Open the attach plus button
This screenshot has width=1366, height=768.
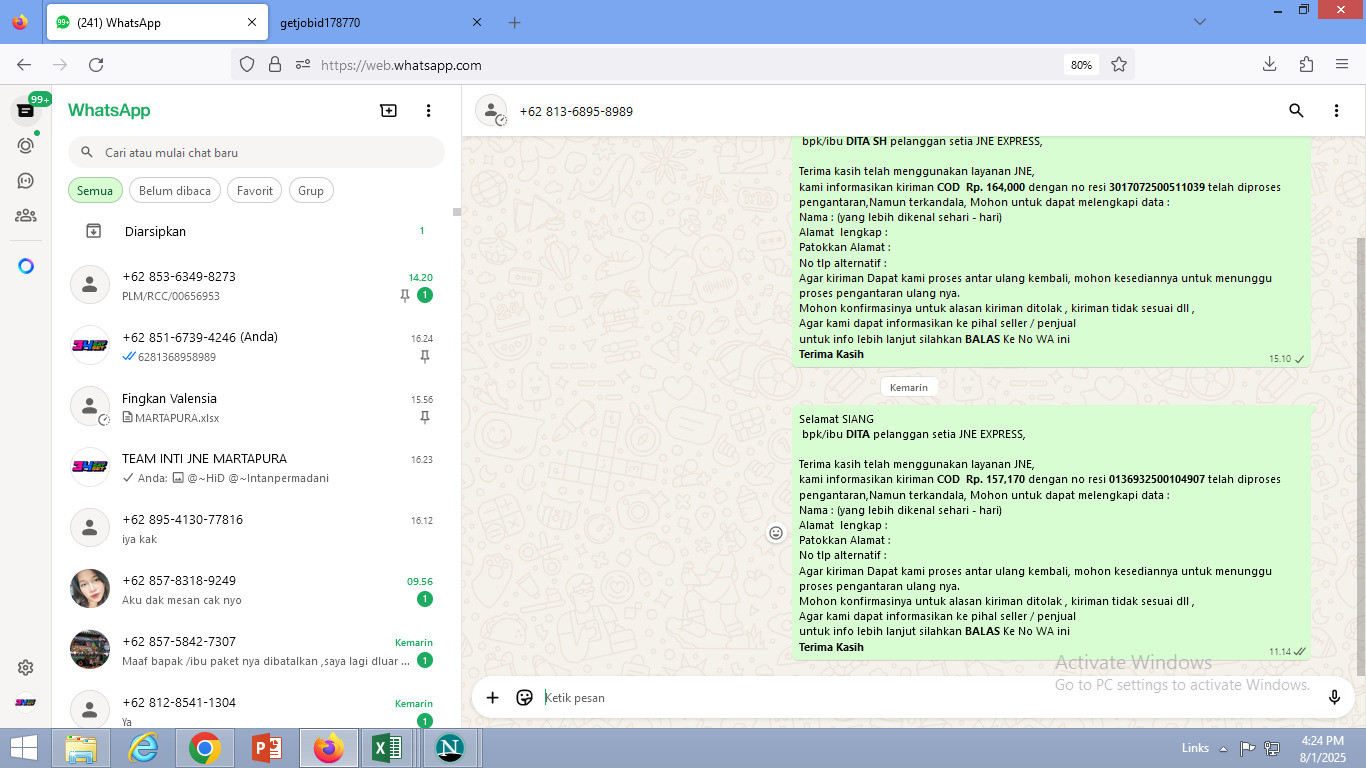click(x=492, y=697)
